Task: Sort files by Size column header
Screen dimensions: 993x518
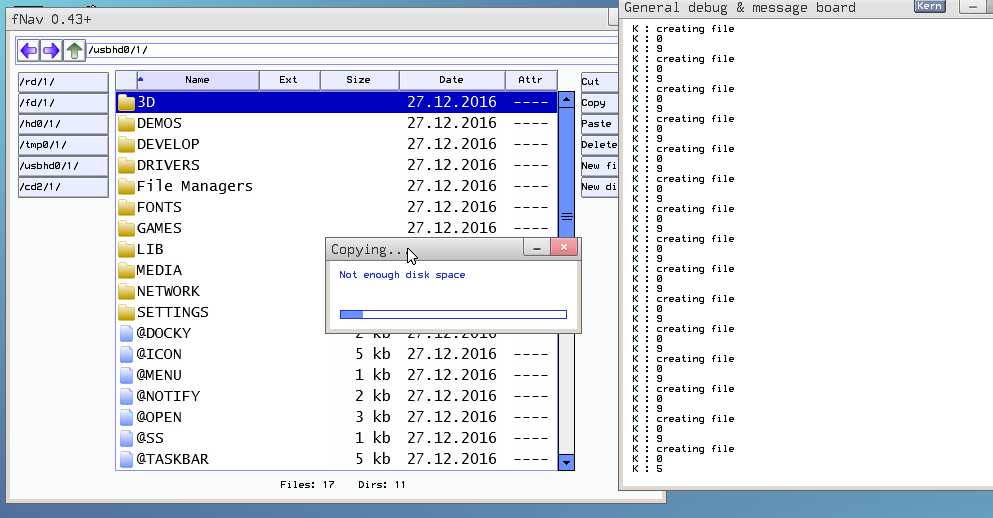Action: [358, 80]
